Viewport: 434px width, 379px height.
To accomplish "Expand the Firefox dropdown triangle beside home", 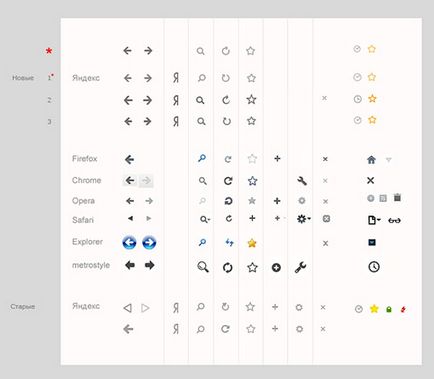I will pyautogui.click(x=388, y=160).
